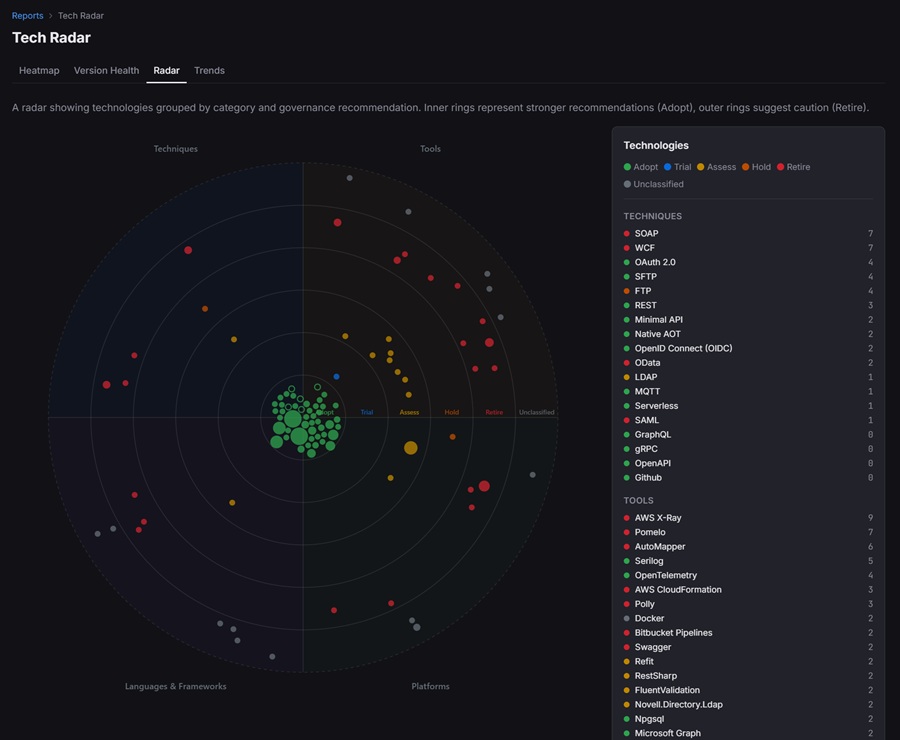Select RestSharp in the Tools list
This screenshot has height=740, width=900.
748,676
